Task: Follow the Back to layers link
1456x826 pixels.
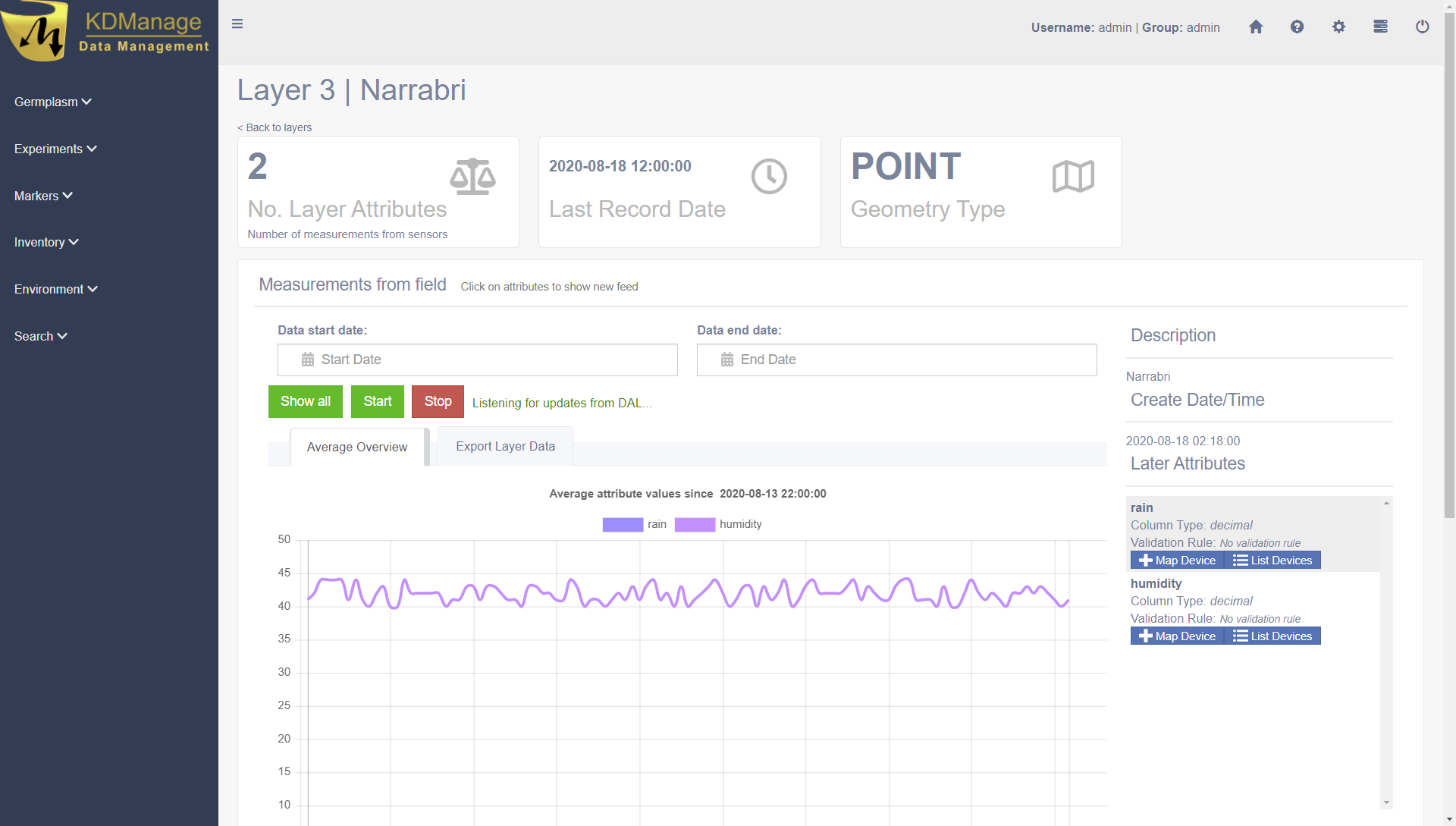Action: 275,127
